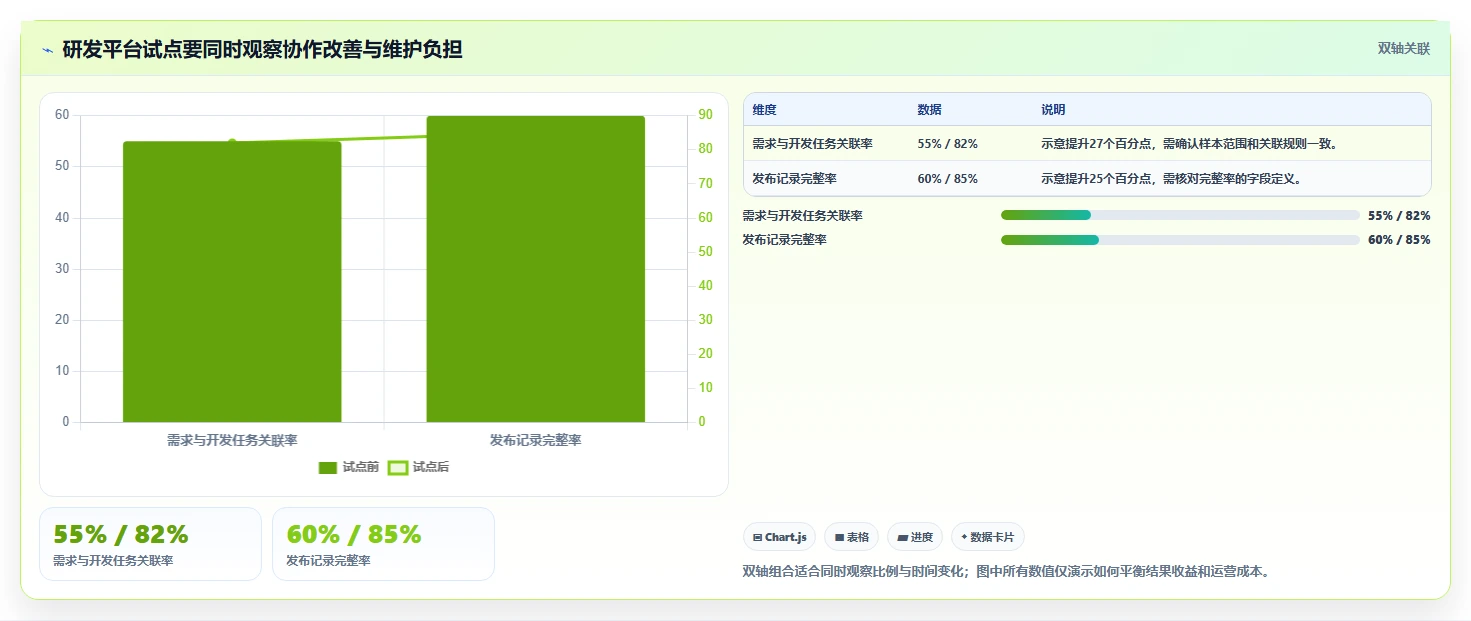Click the 维度 table column header
The image size is (1471, 621).
coord(764,110)
